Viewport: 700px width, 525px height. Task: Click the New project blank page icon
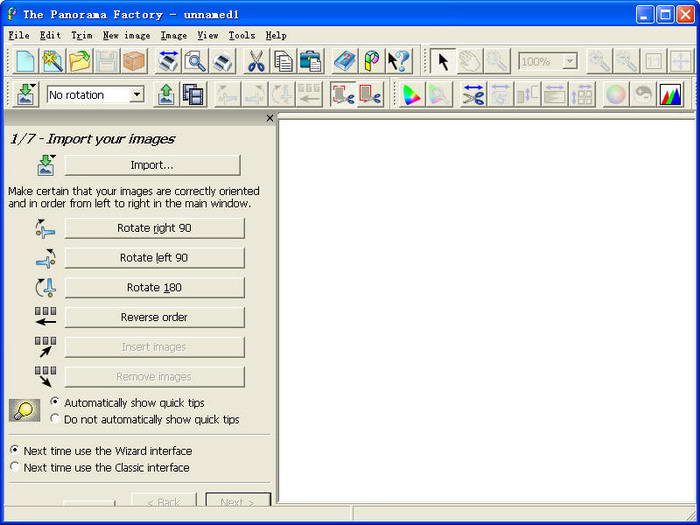click(25, 61)
